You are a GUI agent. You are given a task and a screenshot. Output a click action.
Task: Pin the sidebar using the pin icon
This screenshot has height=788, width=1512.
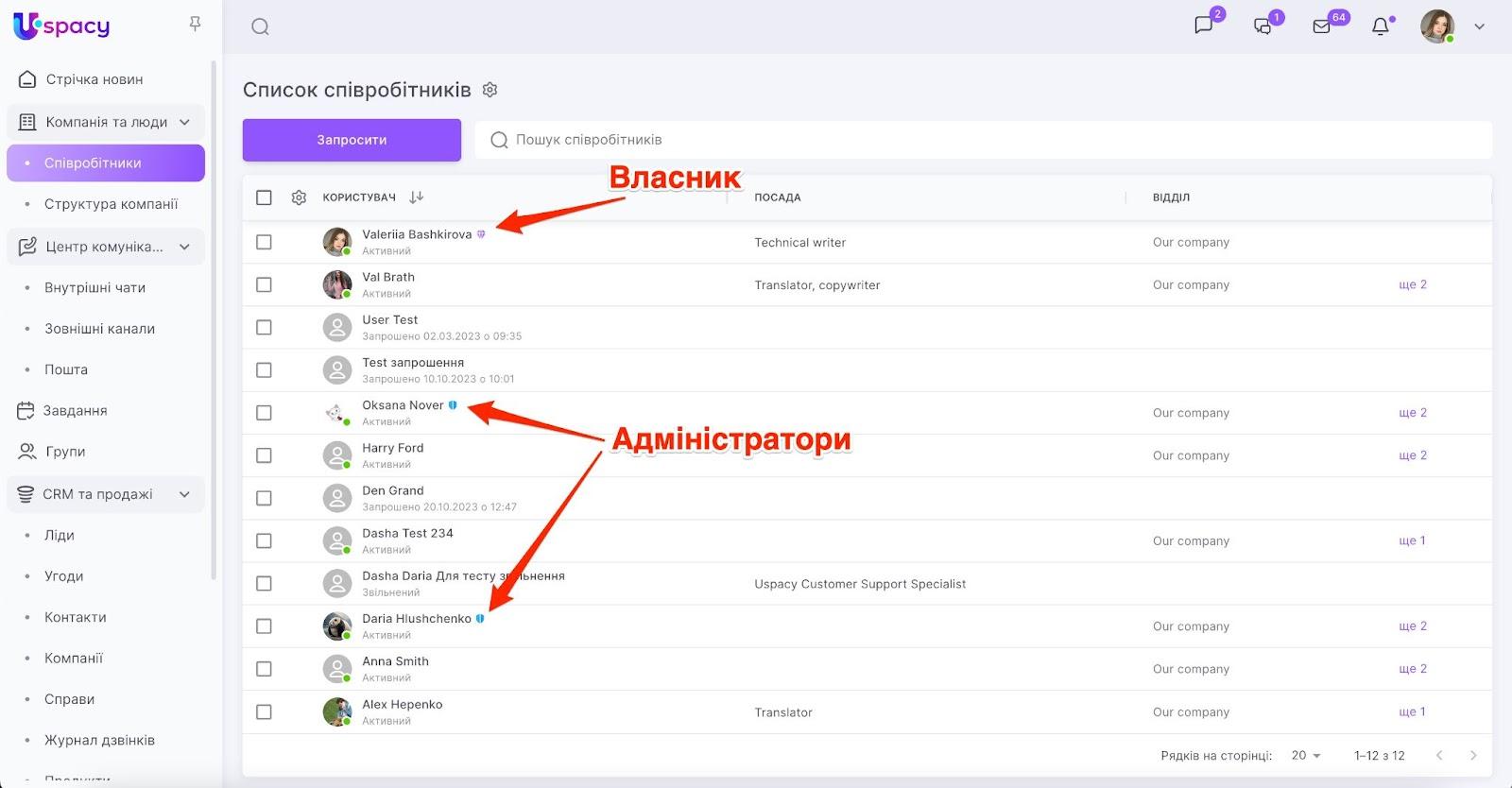tap(195, 24)
